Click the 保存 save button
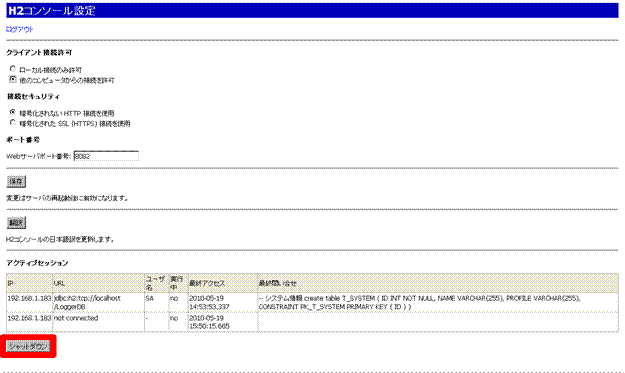The height and width of the screenshot is (373, 625). click(16, 182)
